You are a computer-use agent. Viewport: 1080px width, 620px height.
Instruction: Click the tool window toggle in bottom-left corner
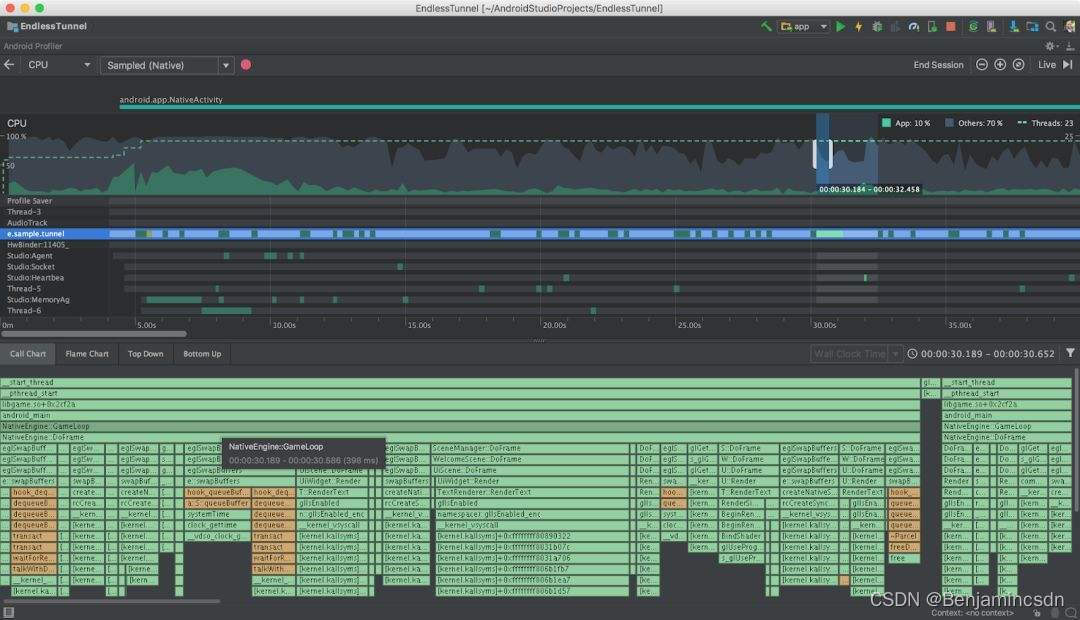[8, 612]
